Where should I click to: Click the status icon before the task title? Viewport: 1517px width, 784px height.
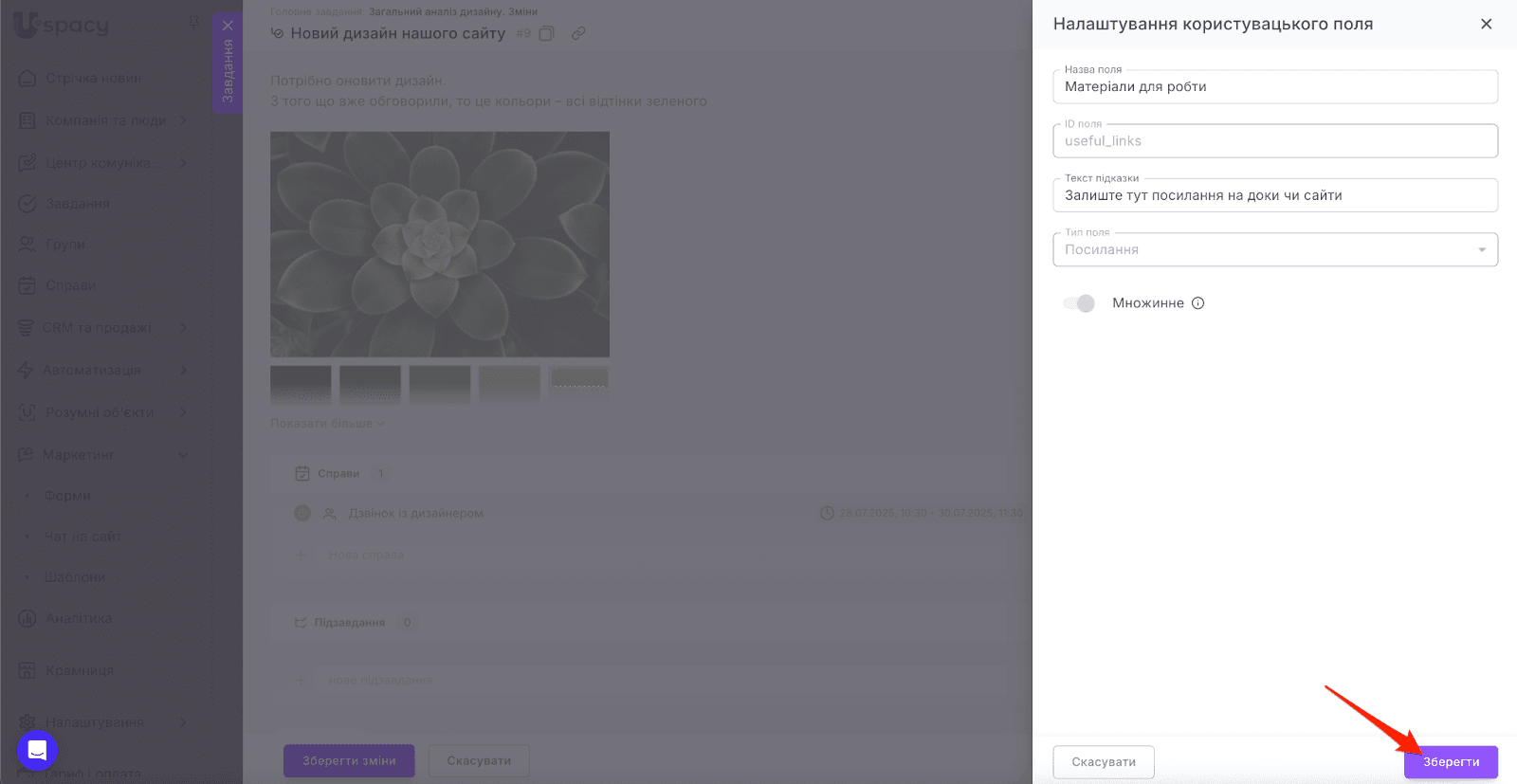click(278, 33)
